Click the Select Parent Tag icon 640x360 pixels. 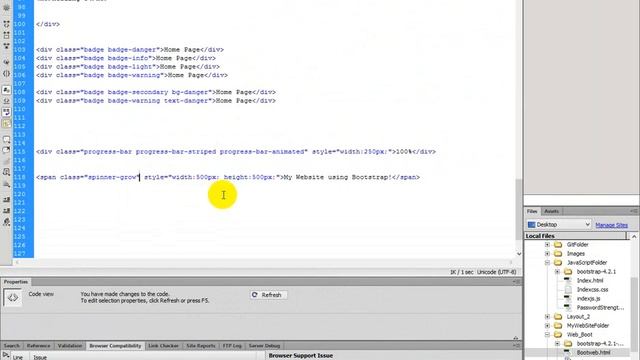click(7, 62)
